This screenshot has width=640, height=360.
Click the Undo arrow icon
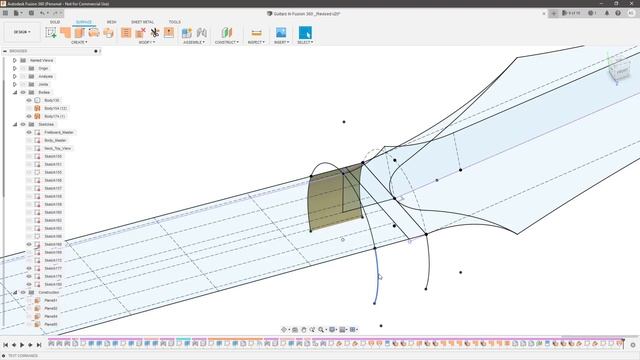[42, 13]
